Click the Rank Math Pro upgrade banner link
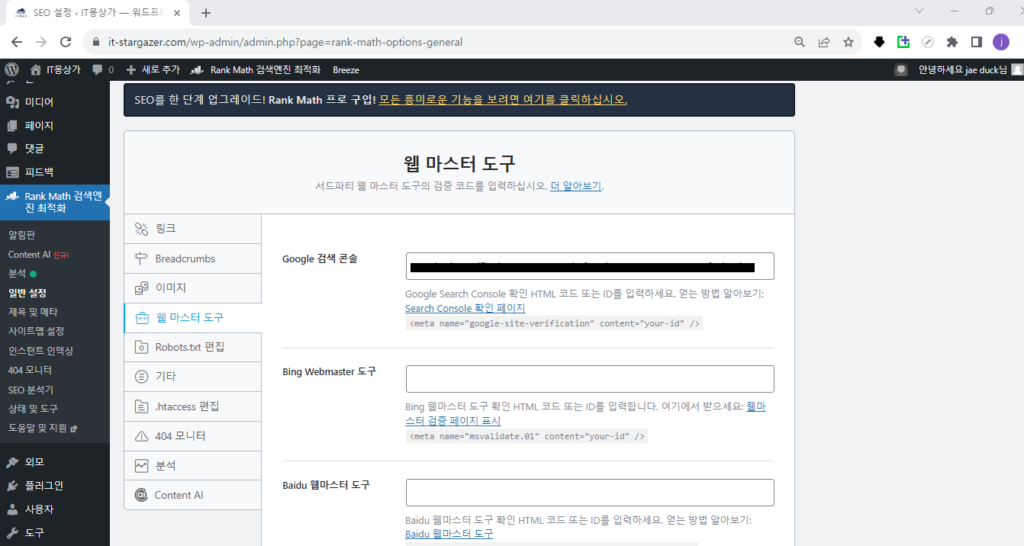The image size is (1024, 546). point(503,100)
